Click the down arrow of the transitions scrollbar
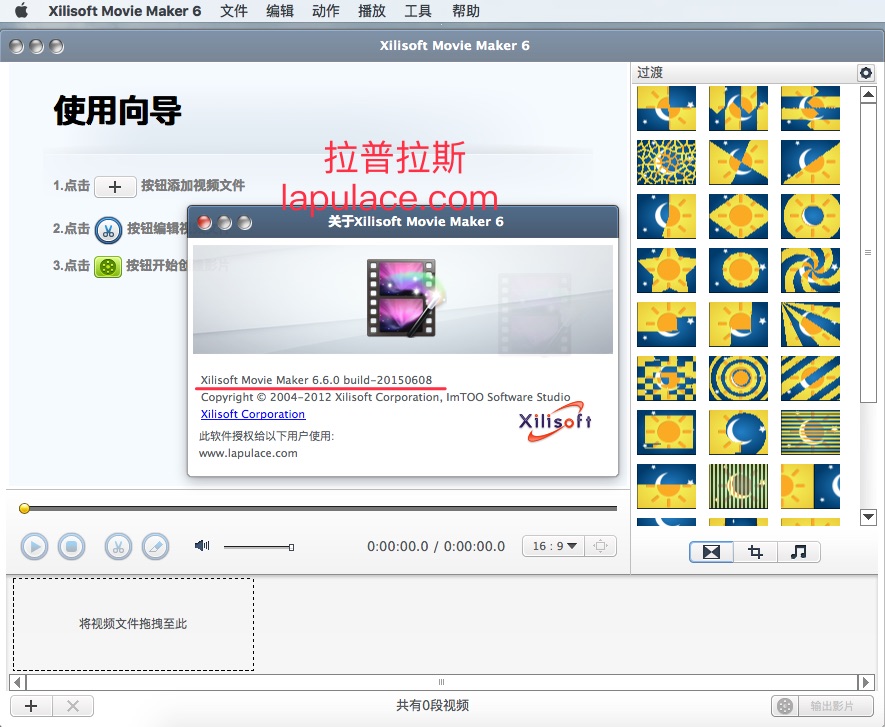The height and width of the screenshot is (727, 885). click(868, 516)
